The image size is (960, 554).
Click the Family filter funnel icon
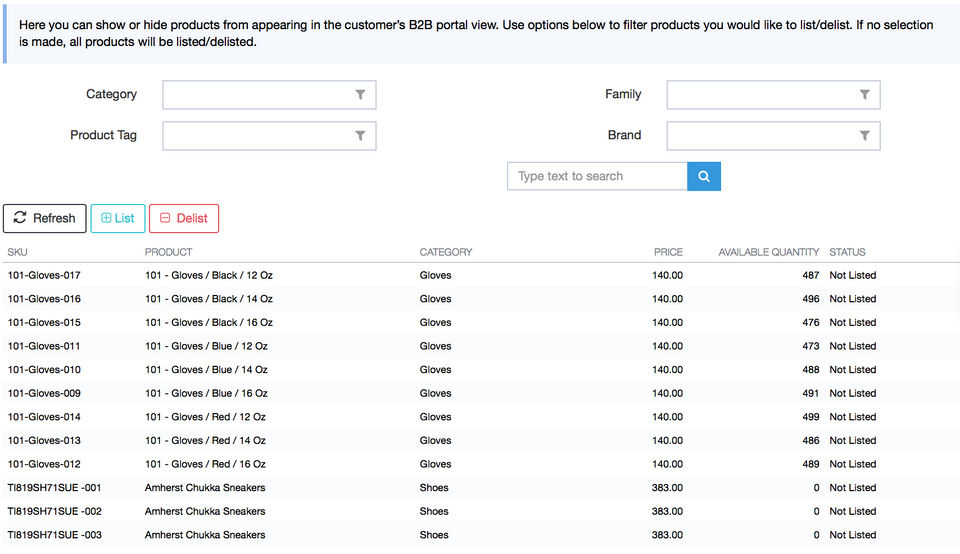point(864,95)
